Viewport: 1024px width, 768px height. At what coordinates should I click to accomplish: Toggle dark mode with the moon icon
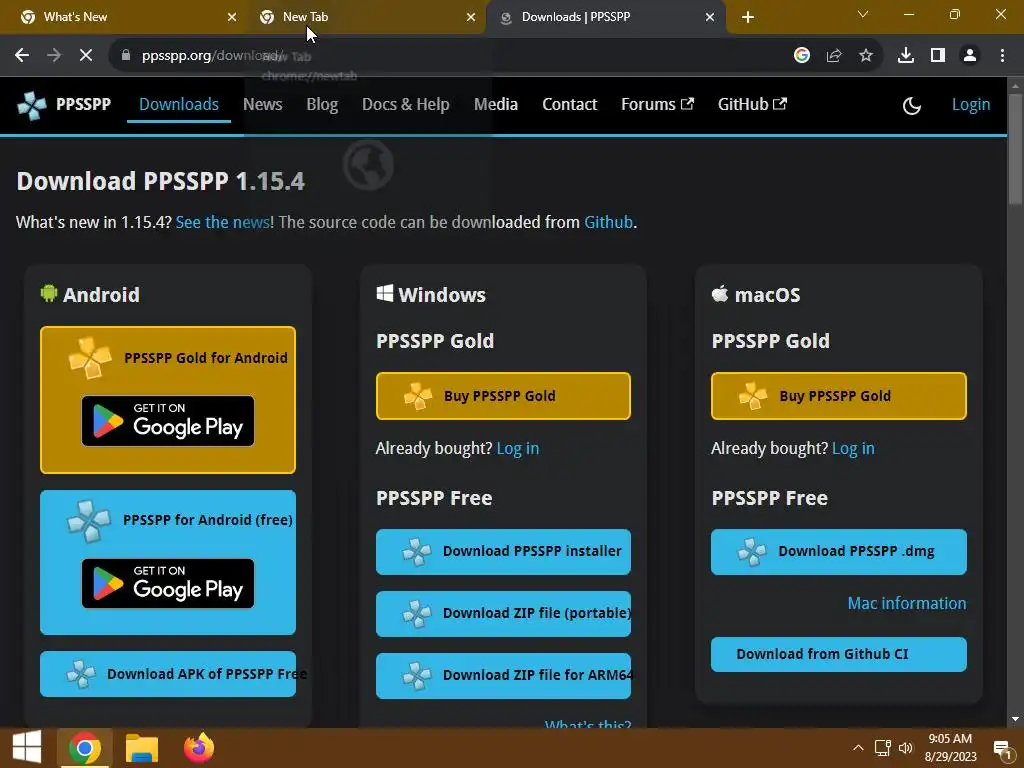tap(912, 105)
